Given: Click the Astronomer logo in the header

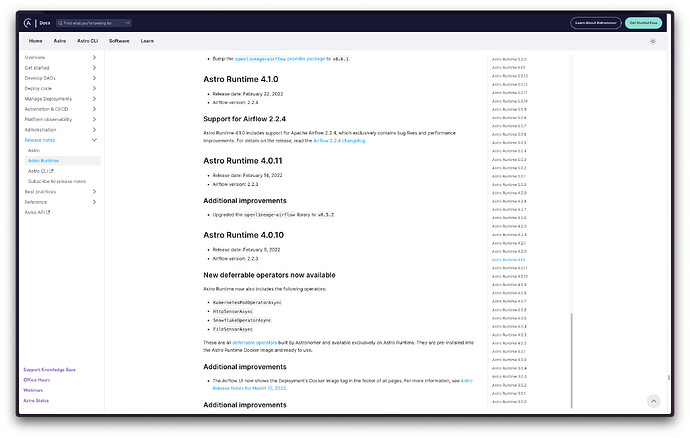Looking at the screenshot, I should (x=28, y=23).
